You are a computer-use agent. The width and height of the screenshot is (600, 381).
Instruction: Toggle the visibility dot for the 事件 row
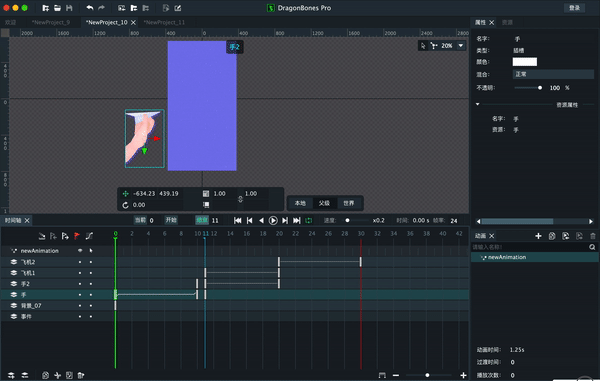[x=80, y=316]
